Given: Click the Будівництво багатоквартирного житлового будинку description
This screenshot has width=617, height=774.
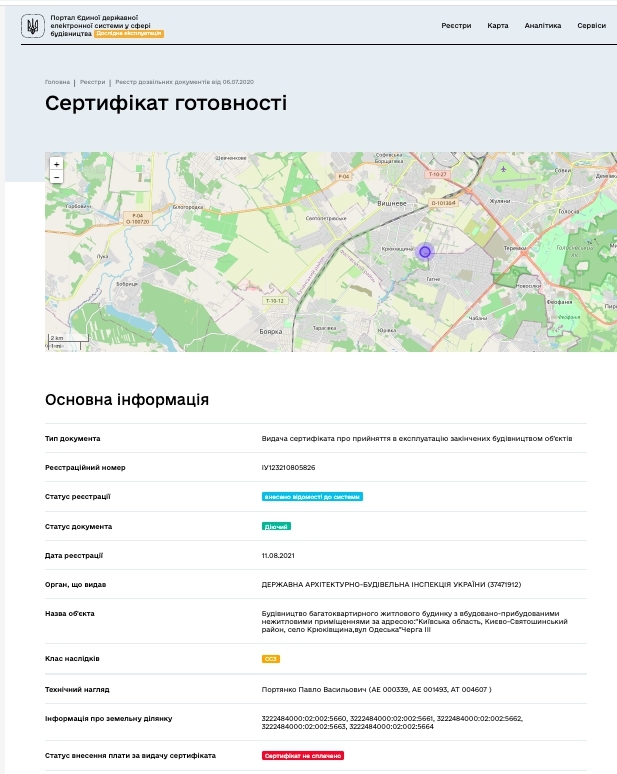Looking at the screenshot, I should (x=414, y=621).
